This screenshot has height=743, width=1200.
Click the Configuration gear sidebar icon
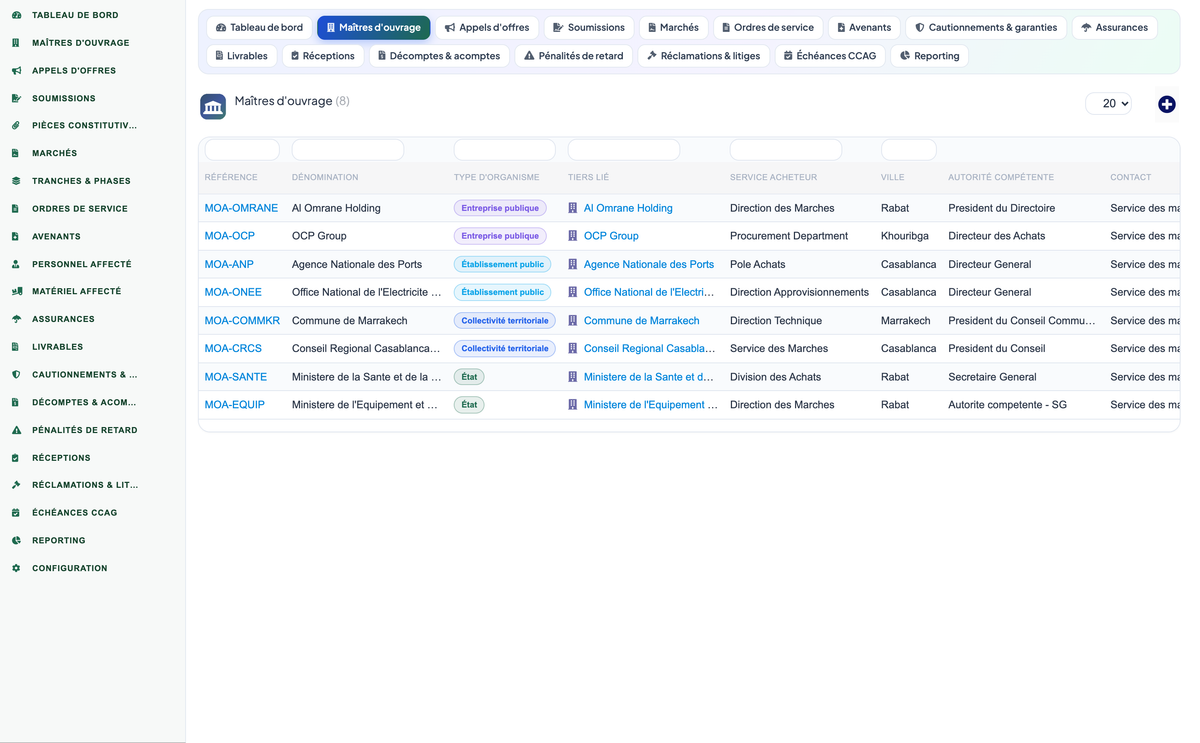pos(16,568)
